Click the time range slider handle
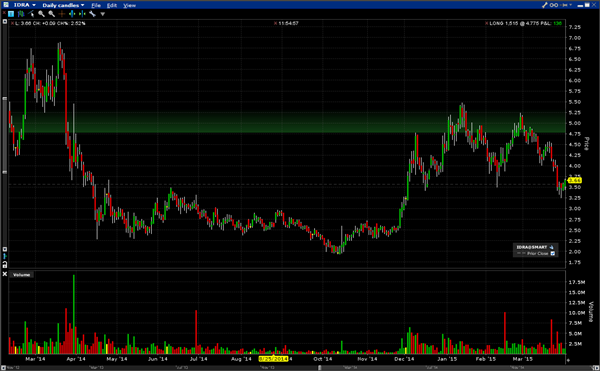600x371 pixels. [320, 368]
